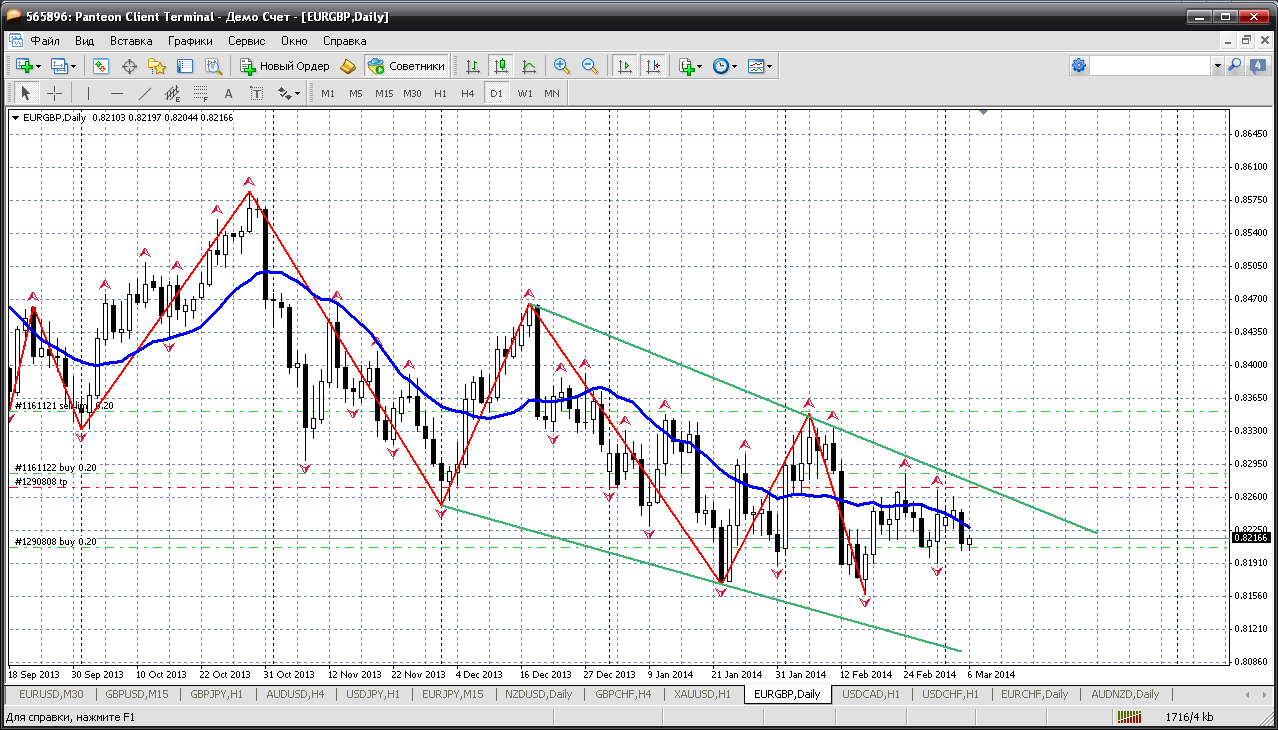Click the Новый Ордер button
This screenshot has height=730, width=1278.
point(284,66)
